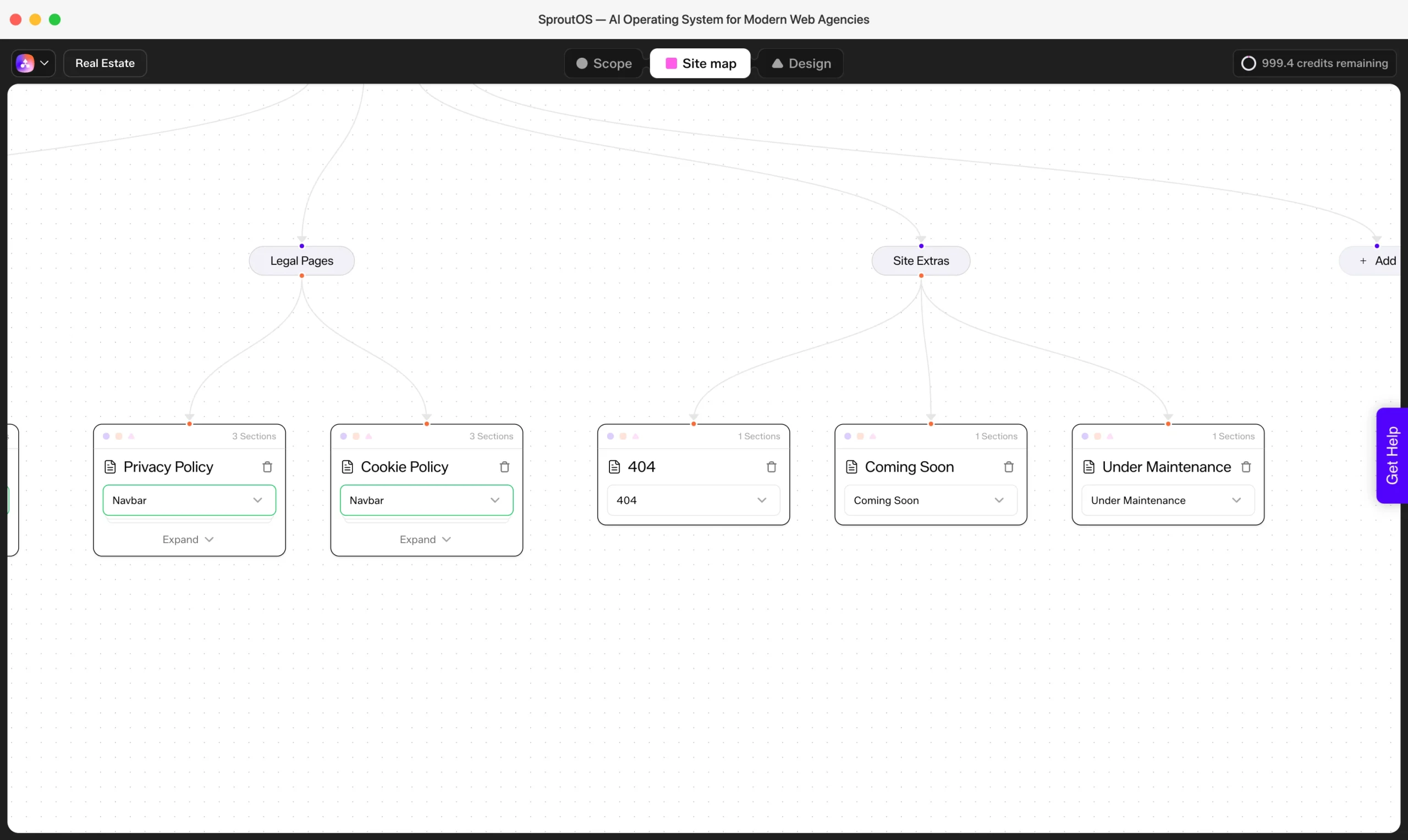Click the Under Maintenance page title

click(1166, 467)
